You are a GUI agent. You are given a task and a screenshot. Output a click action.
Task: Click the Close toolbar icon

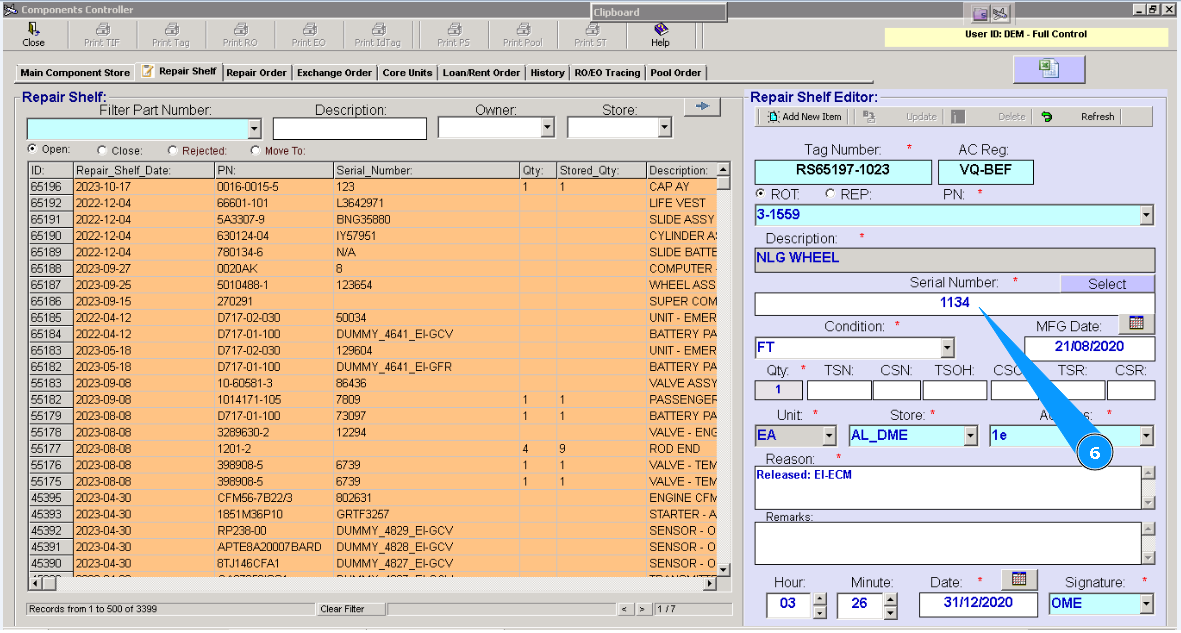pos(33,31)
